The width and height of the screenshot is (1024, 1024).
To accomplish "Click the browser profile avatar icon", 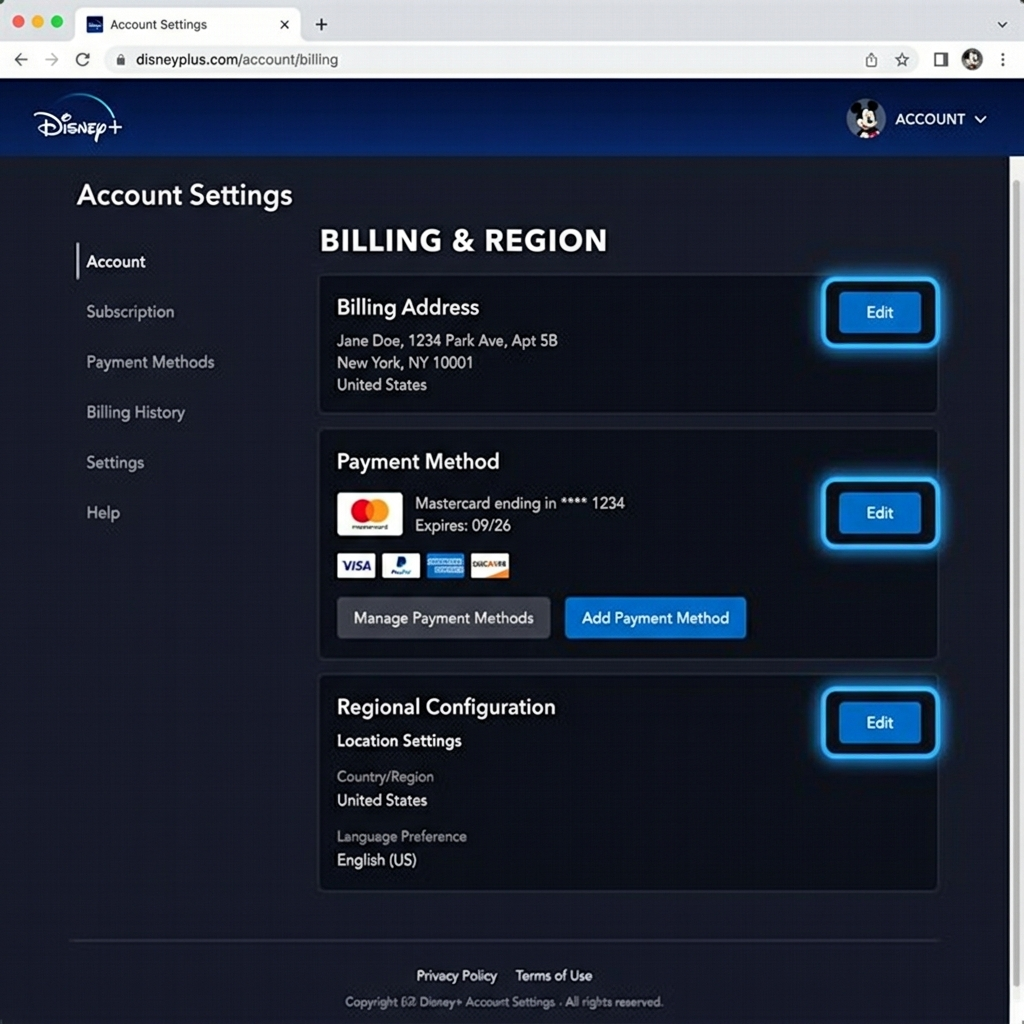I will [x=972, y=59].
